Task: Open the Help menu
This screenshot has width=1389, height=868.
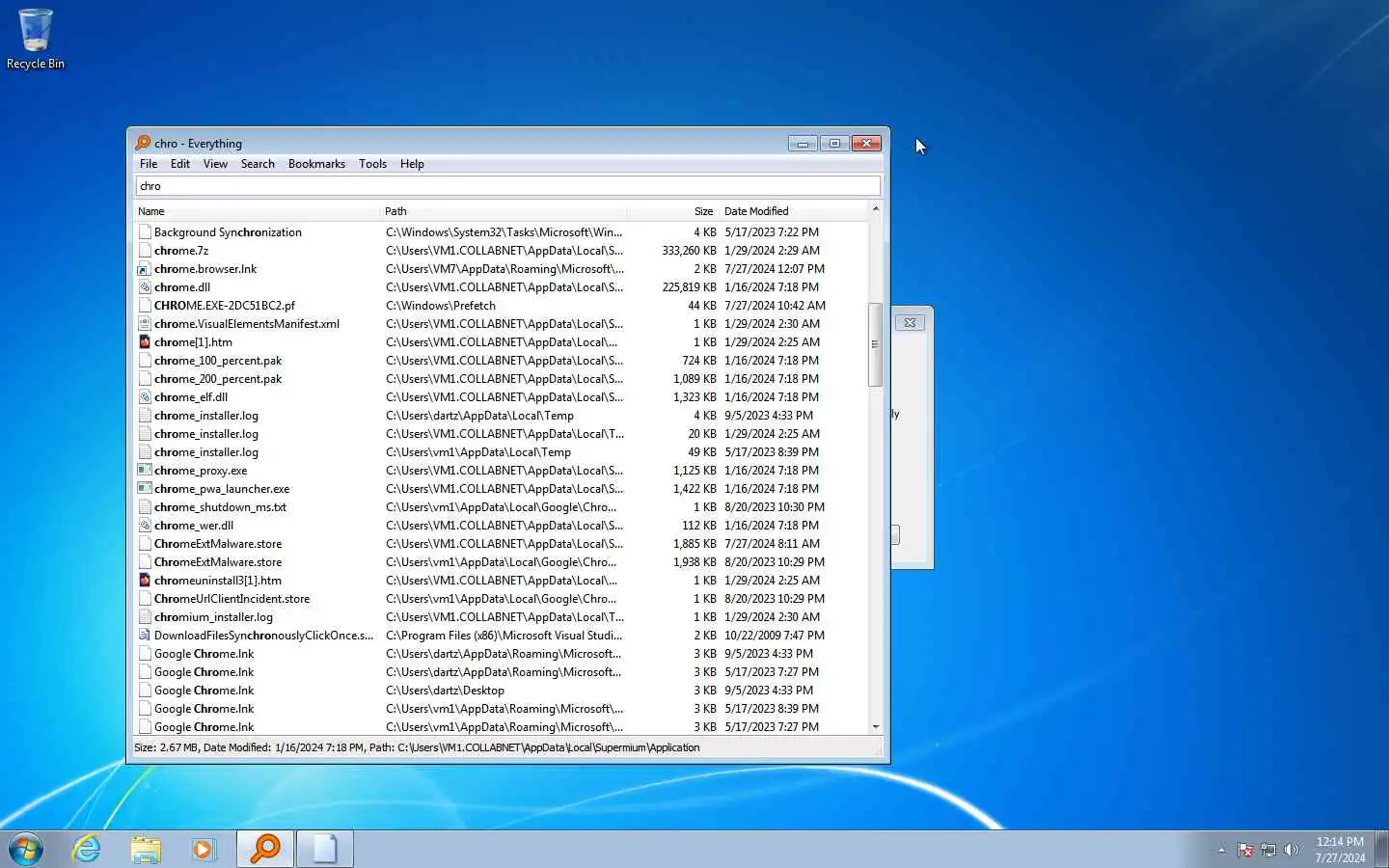Action: (x=412, y=164)
